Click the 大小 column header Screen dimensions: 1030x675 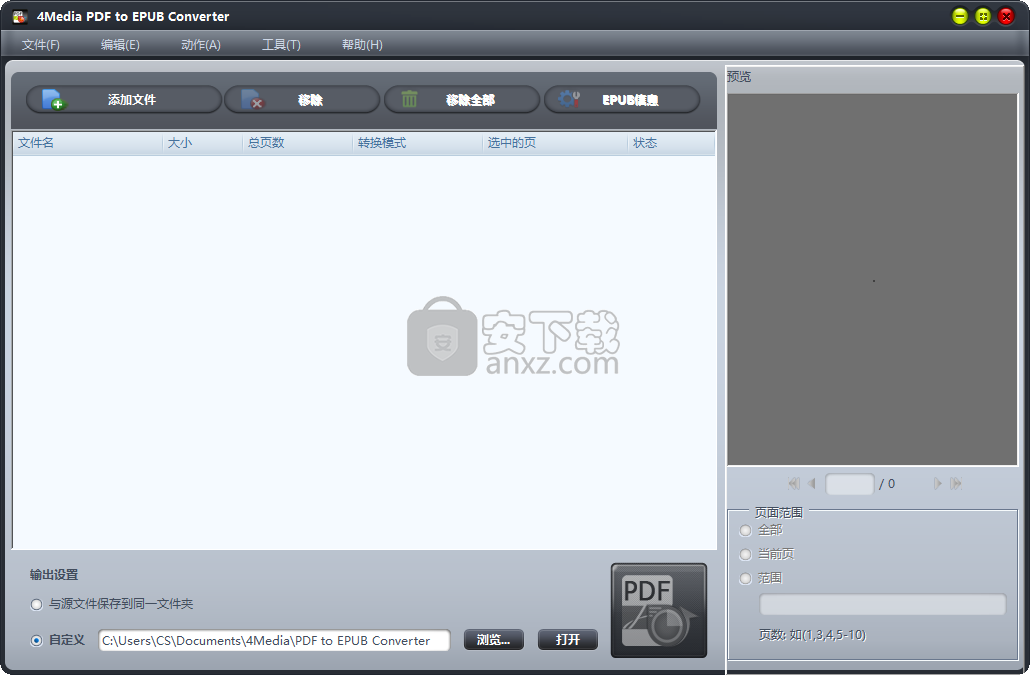pos(202,143)
